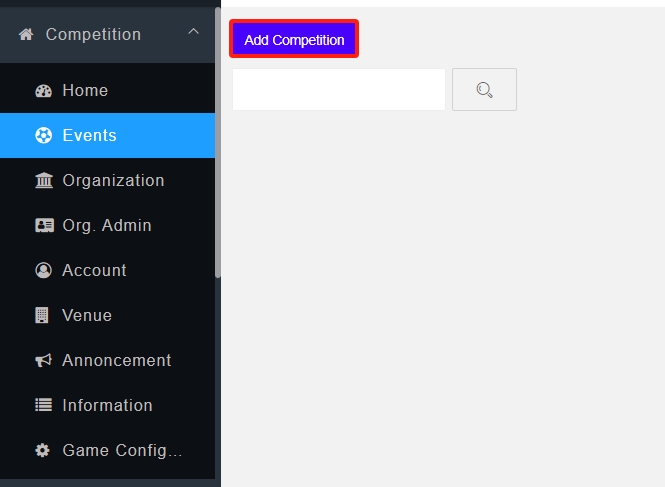The width and height of the screenshot is (665, 487).
Task: Click the building icon beside Venue
Action: (43, 316)
